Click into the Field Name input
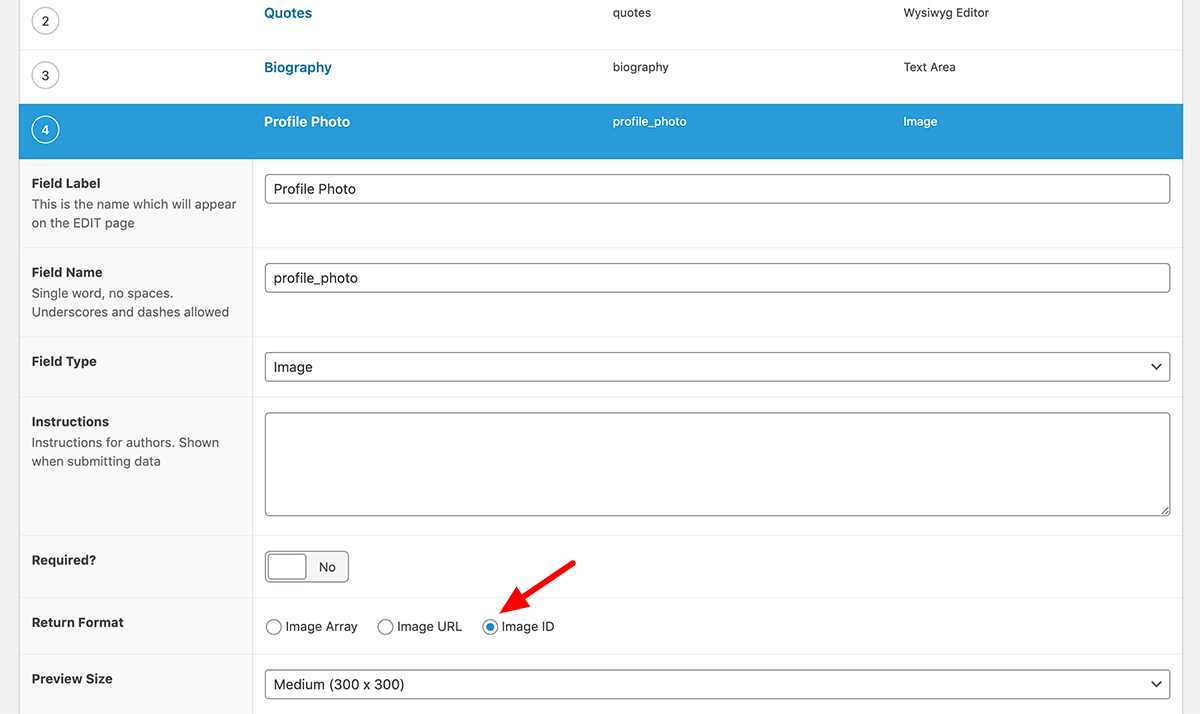The height and width of the screenshot is (714, 1200). 716,278
